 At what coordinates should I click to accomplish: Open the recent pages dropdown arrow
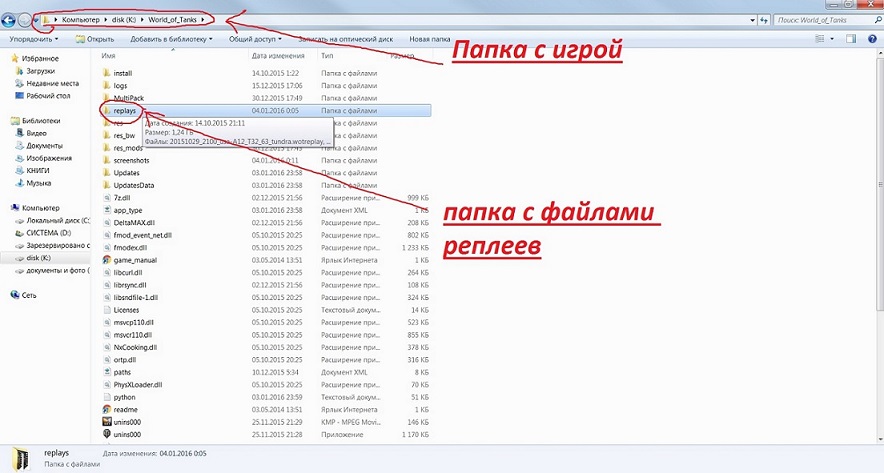tap(36, 21)
